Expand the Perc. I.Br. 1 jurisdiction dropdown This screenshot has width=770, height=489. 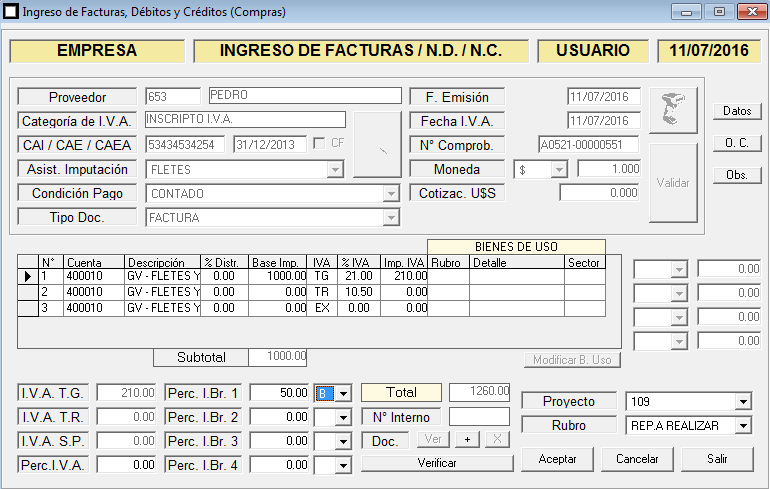[x=343, y=393]
